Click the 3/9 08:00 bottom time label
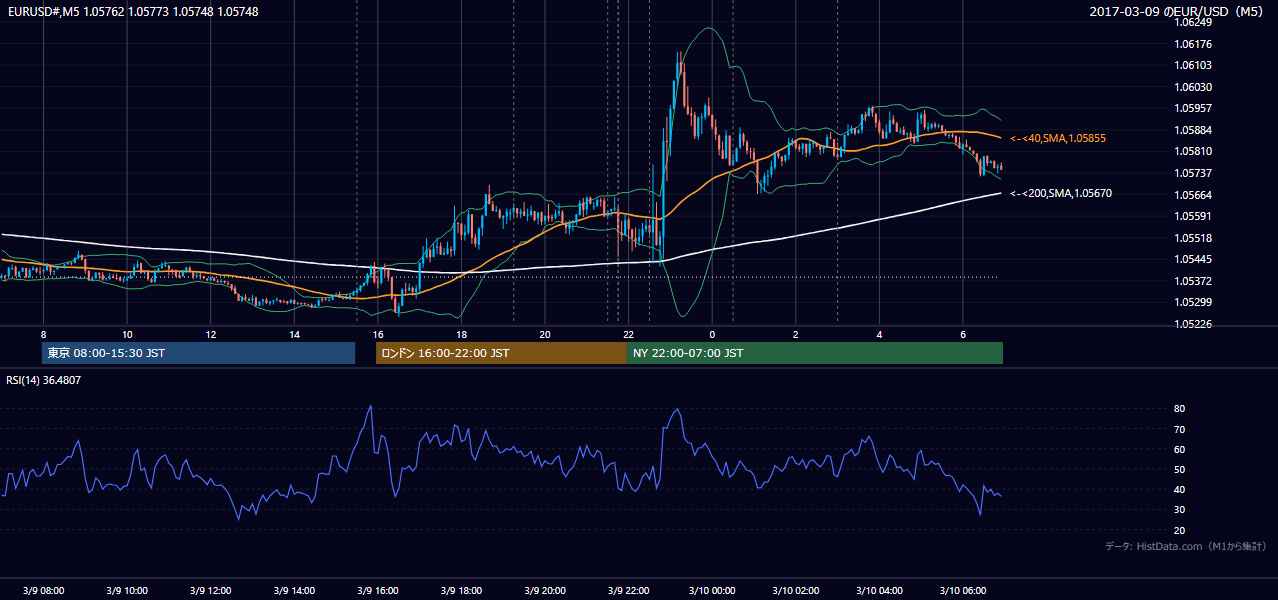Image resolution: width=1278 pixels, height=600 pixels. (x=43, y=591)
